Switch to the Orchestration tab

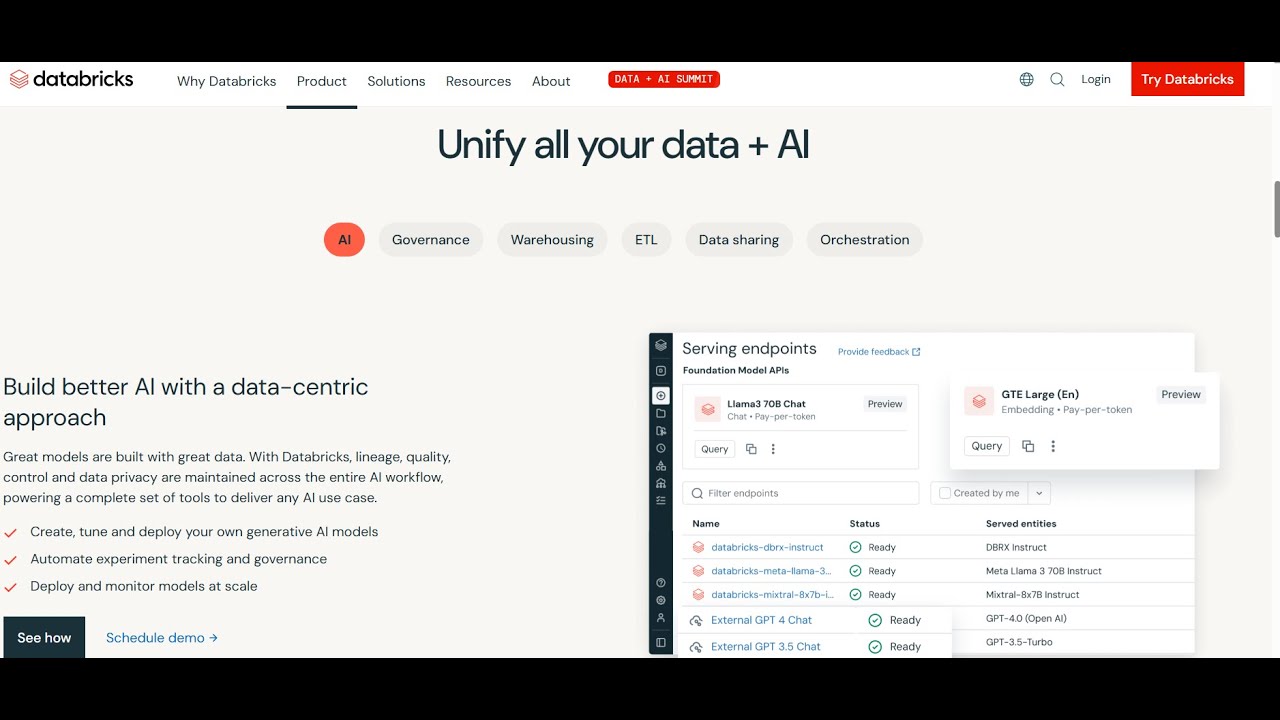(x=865, y=240)
